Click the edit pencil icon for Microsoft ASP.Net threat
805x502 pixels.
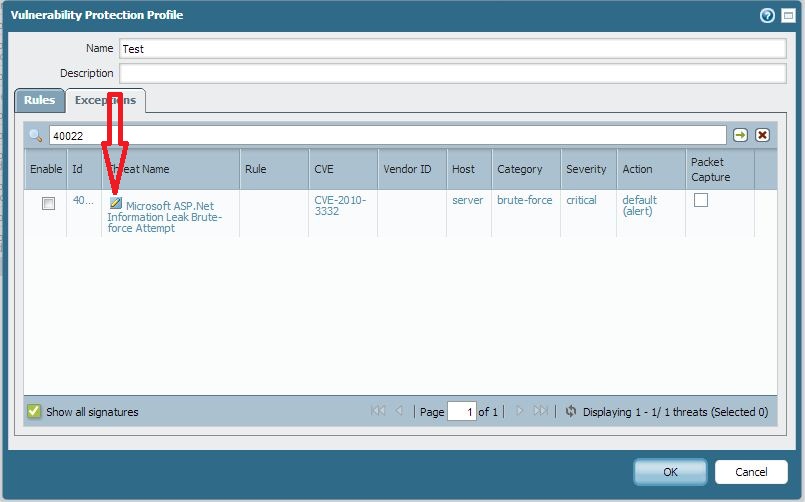[116, 203]
